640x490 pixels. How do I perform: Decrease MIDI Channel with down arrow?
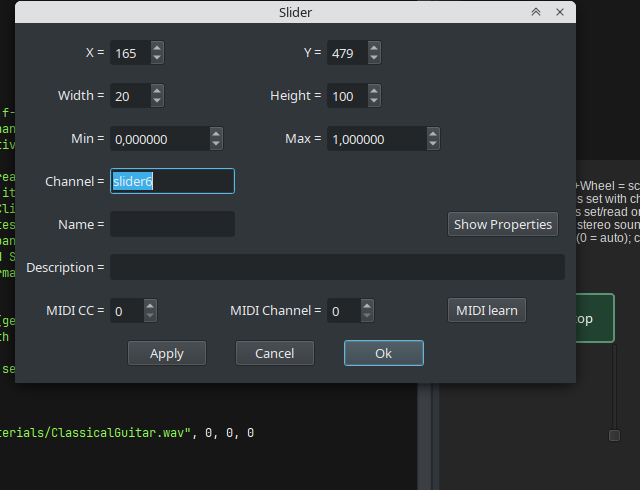point(367,316)
